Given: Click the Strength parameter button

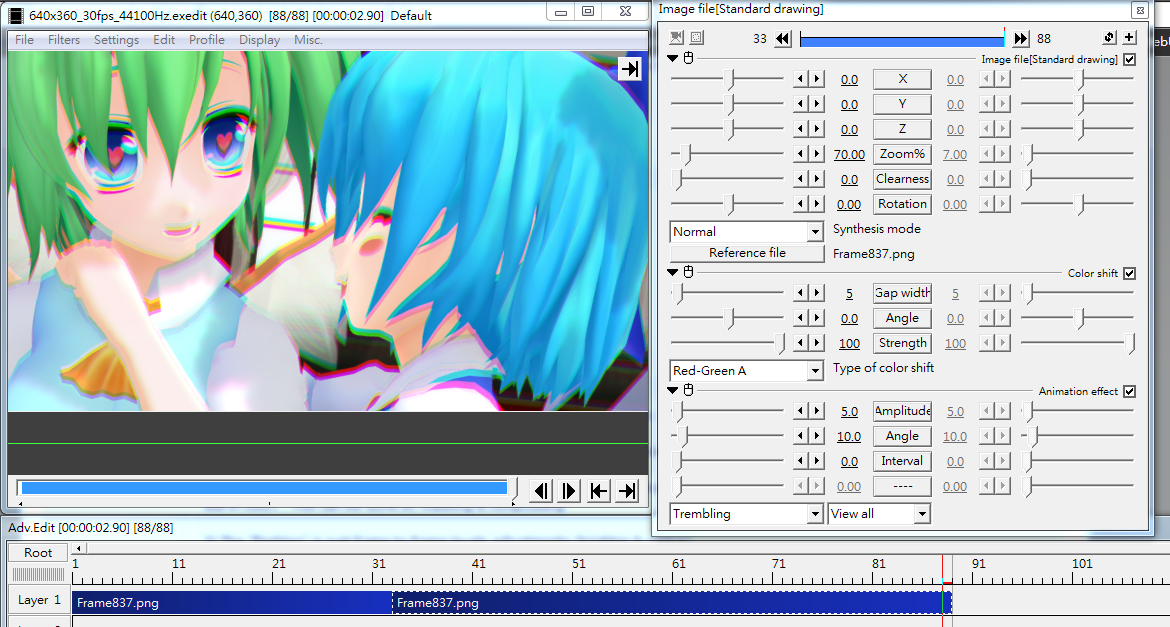Looking at the screenshot, I should pos(902,343).
